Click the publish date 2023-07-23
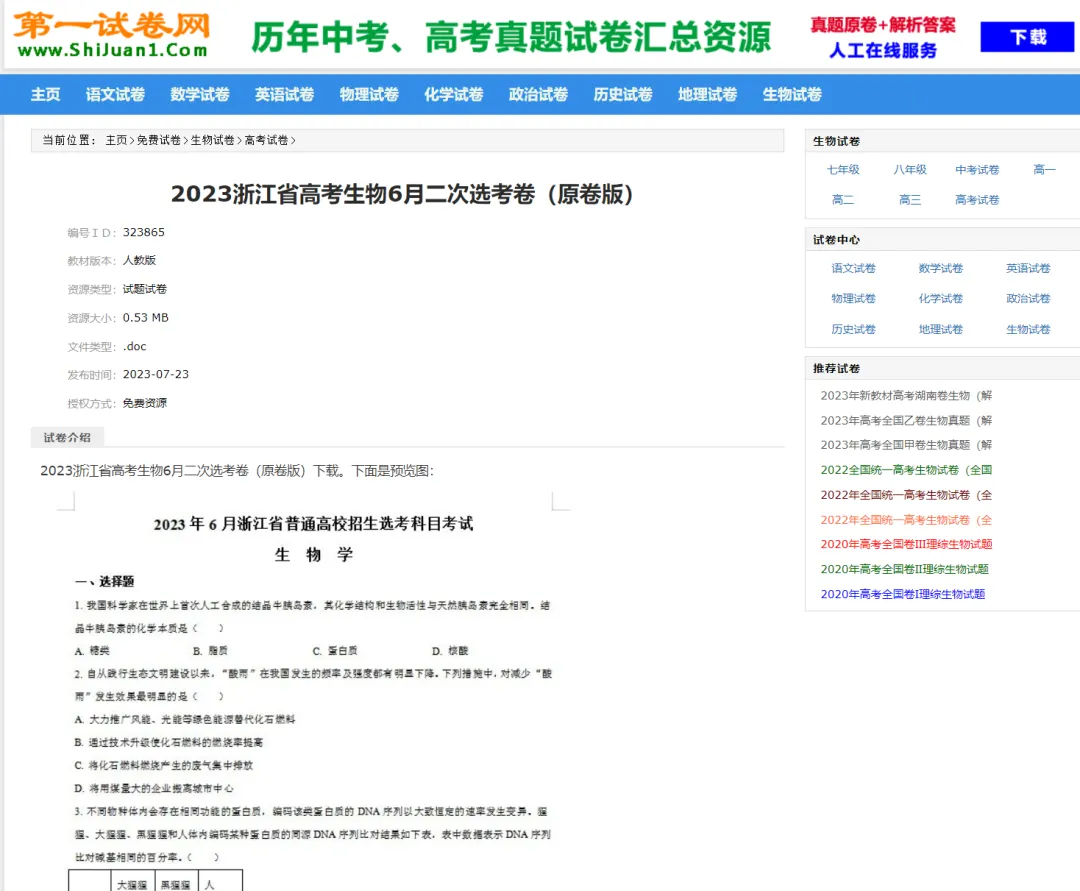The image size is (1080, 891). (156, 375)
